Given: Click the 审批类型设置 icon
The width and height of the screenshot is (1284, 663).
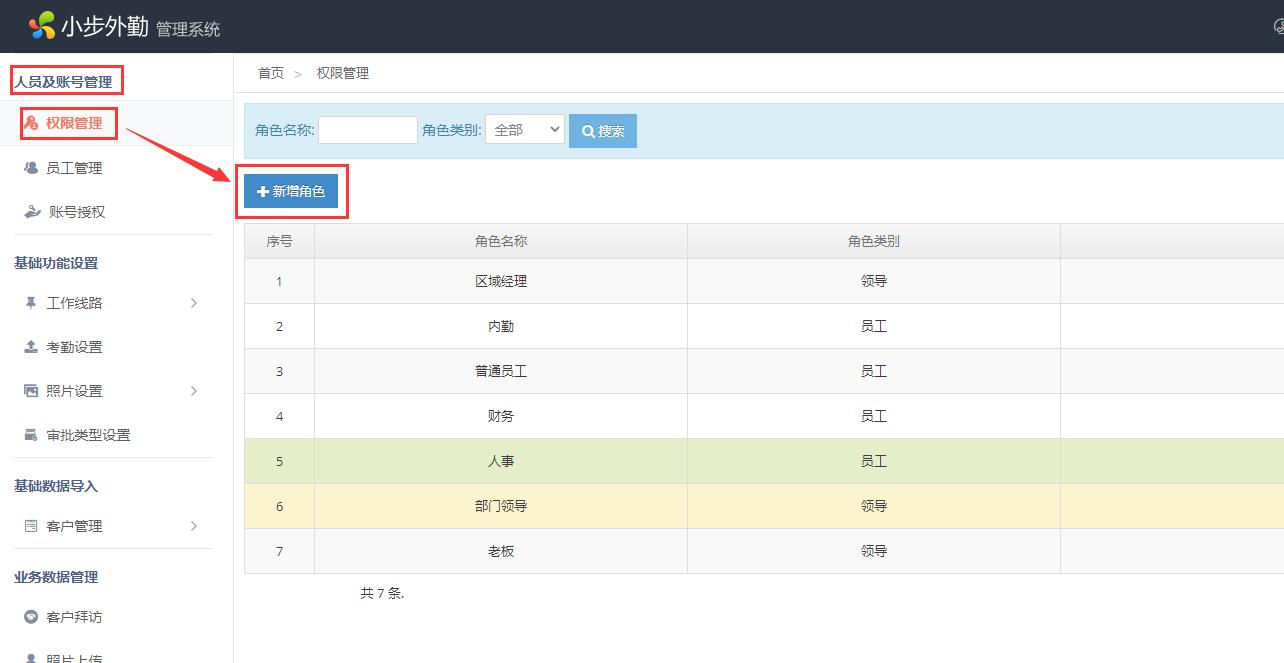Looking at the screenshot, I should point(31,435).
